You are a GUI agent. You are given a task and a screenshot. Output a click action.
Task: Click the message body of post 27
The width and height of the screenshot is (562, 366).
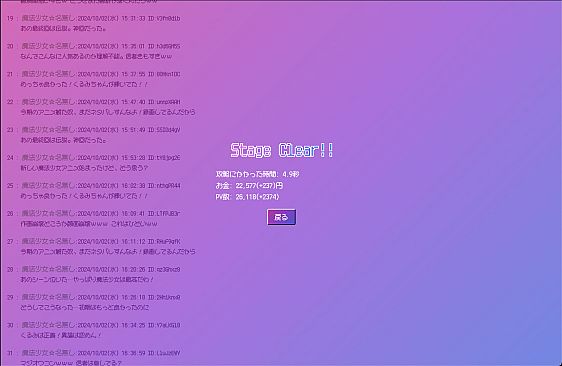click(x=108, y=252)
